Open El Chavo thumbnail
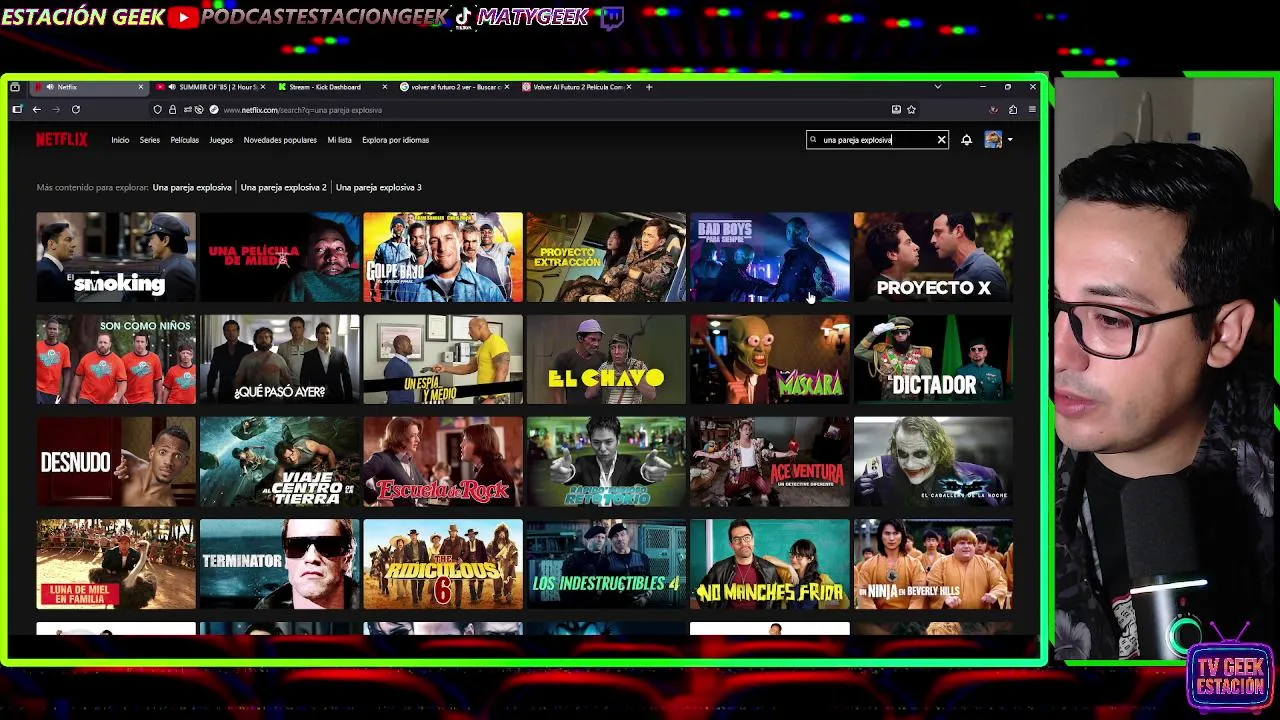This screenshot has width=1280, height=720. [x=606, y=360]
